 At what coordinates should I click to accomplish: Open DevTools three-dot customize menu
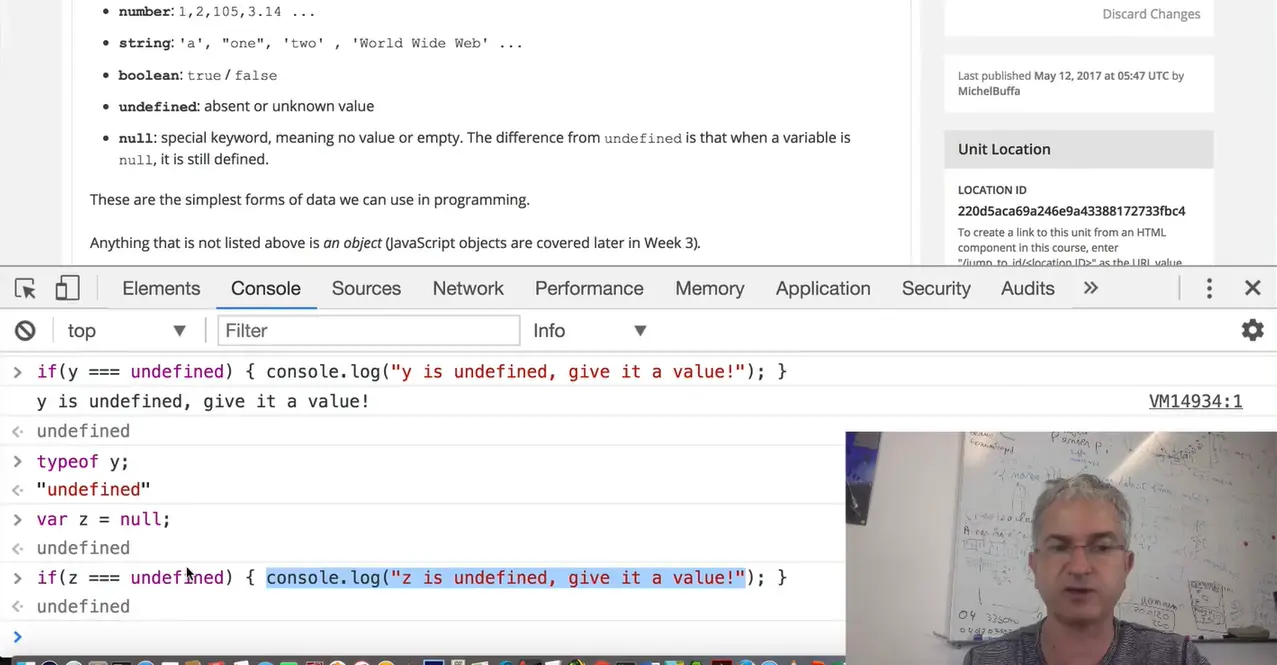[1209, 288]
